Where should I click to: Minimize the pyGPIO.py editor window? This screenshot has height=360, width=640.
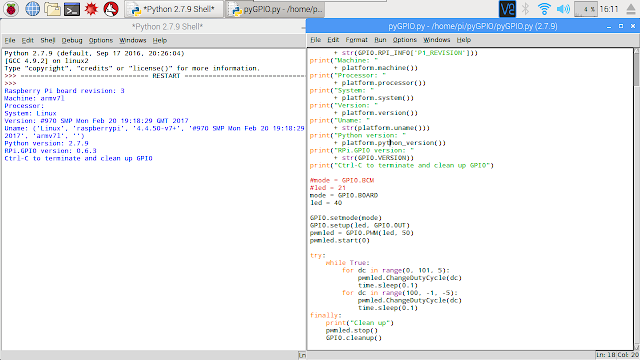click(609, 26)
